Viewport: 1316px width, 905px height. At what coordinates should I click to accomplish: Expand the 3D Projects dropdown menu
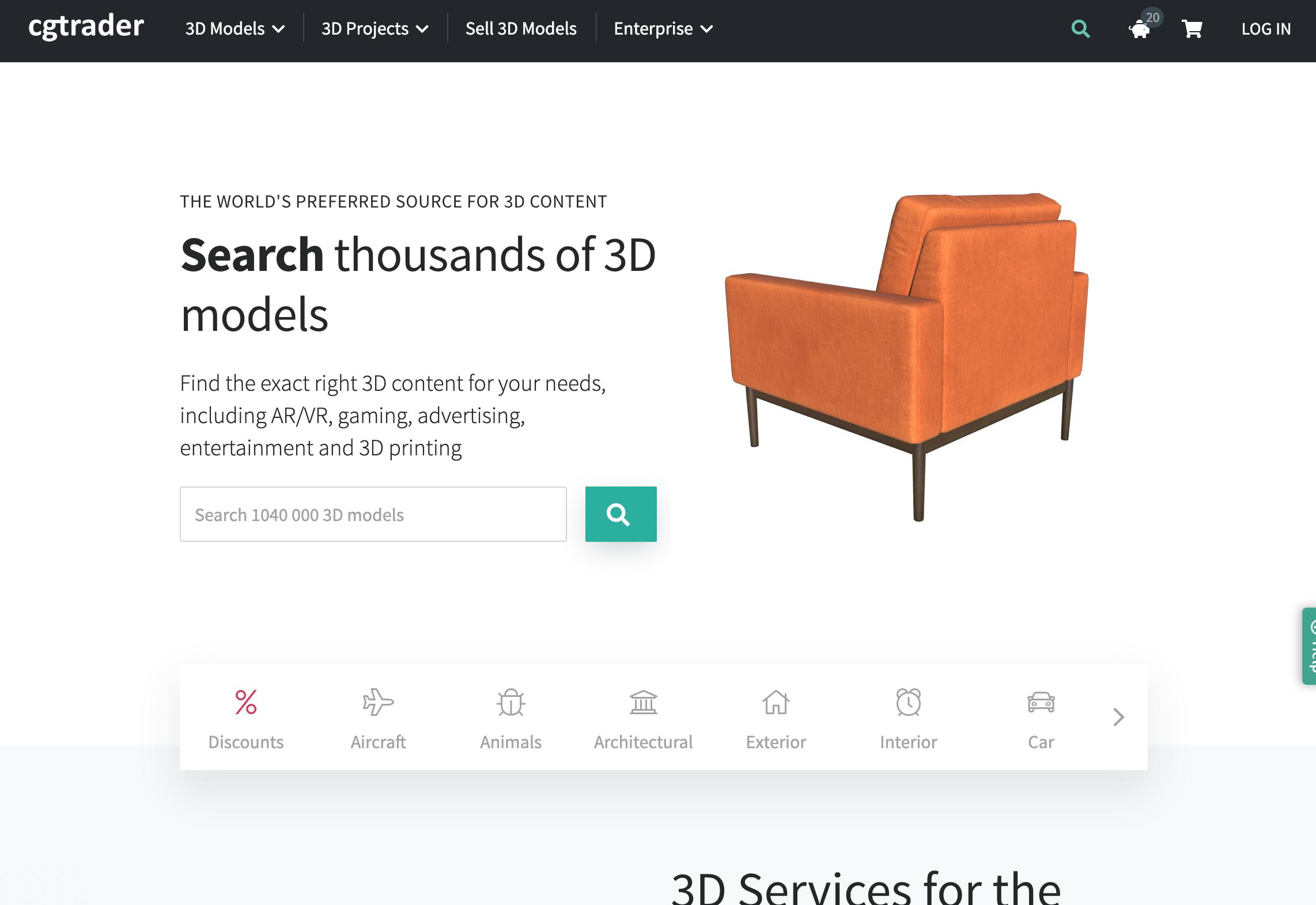tap(375, 28)
